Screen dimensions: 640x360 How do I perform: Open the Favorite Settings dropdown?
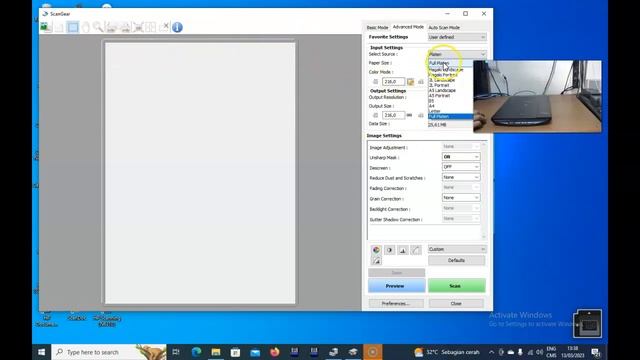pyautogui.click(x=457, y=37)
